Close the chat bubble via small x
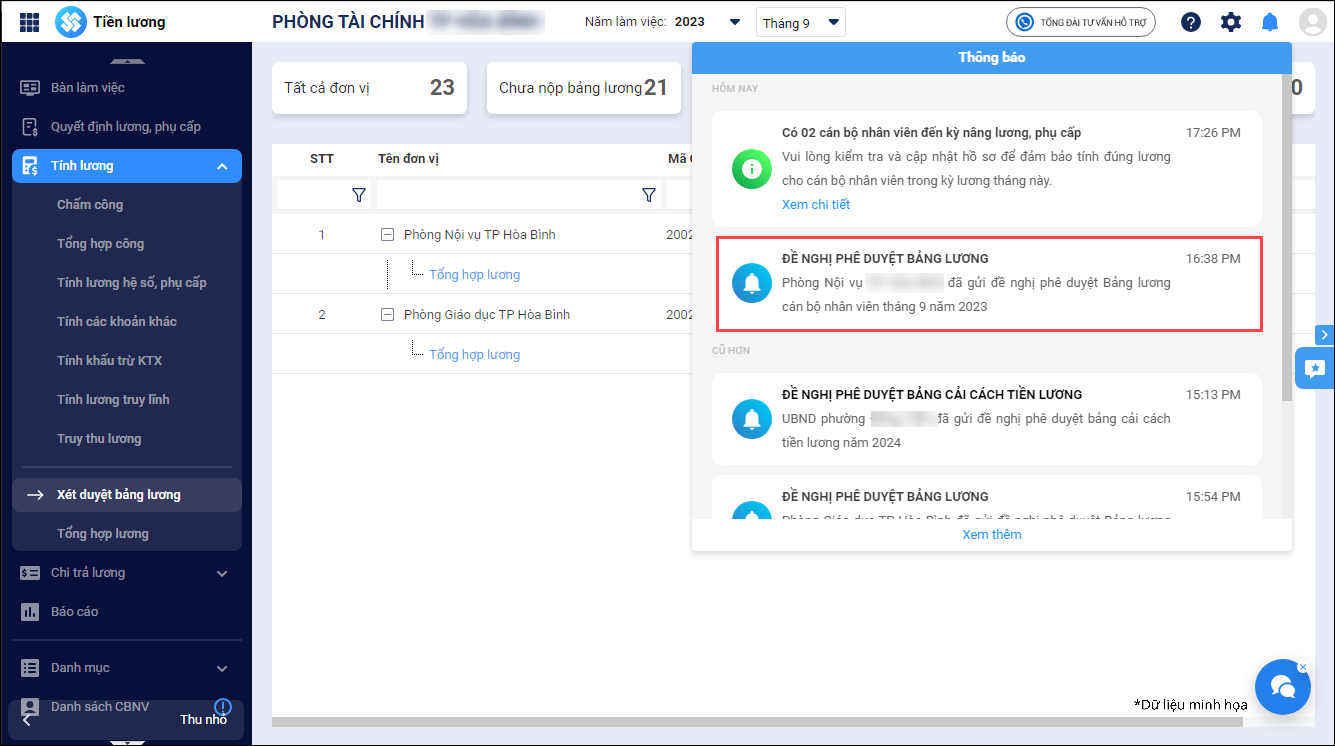This screenshot has height=746, width=1335. point(1302,667)
